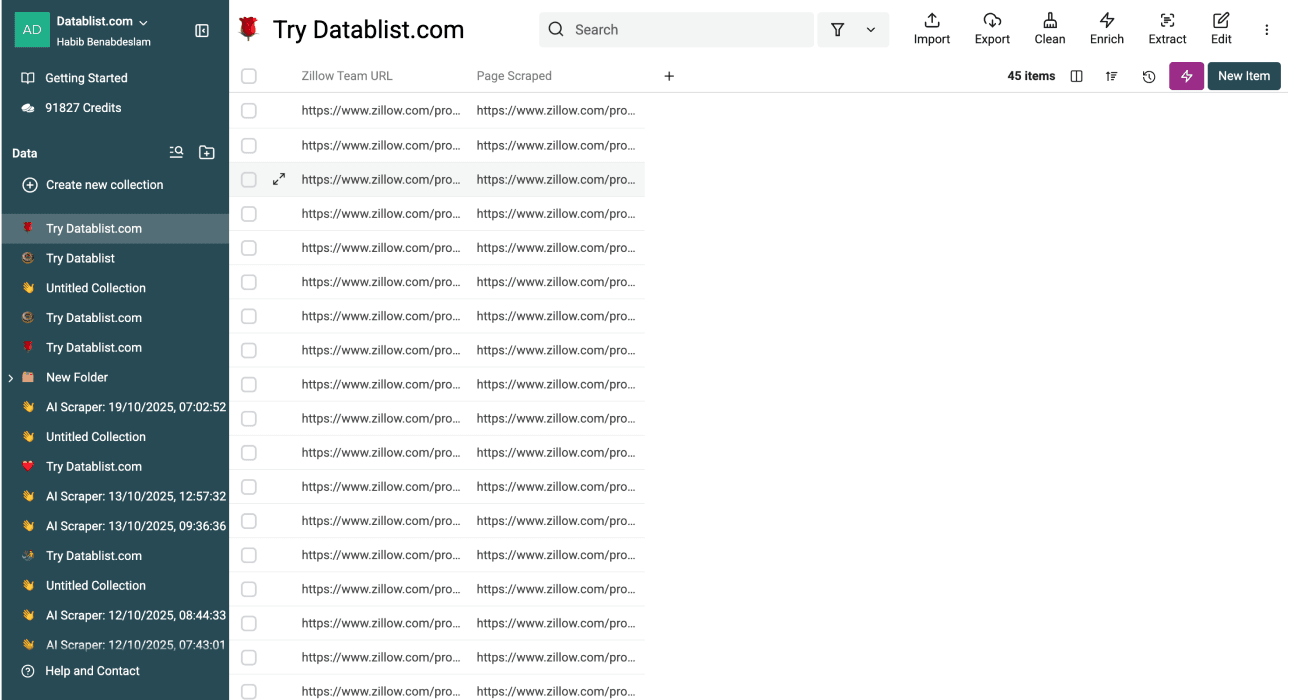Image resolution: width=1290 pixels, height=700 pixels.
Task: Expand the New Folder in the sidebar
Action: pos(10,377)
